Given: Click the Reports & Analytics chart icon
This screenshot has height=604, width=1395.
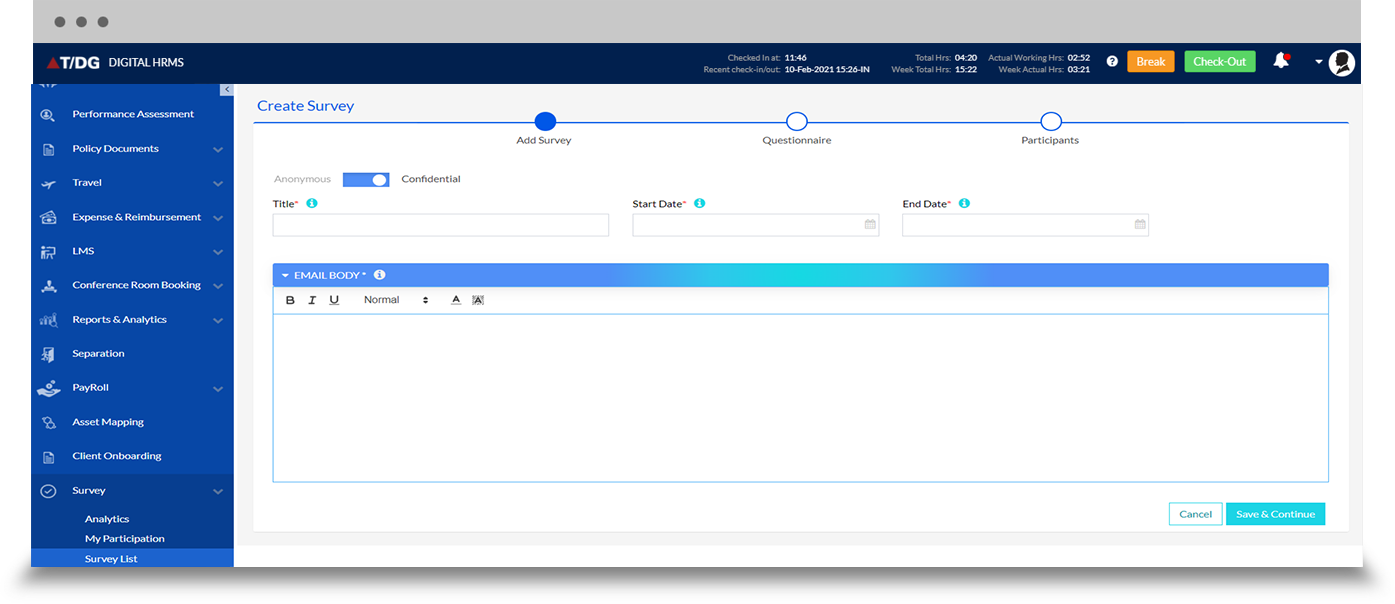Looking at the screenshot, I should 48,320.
